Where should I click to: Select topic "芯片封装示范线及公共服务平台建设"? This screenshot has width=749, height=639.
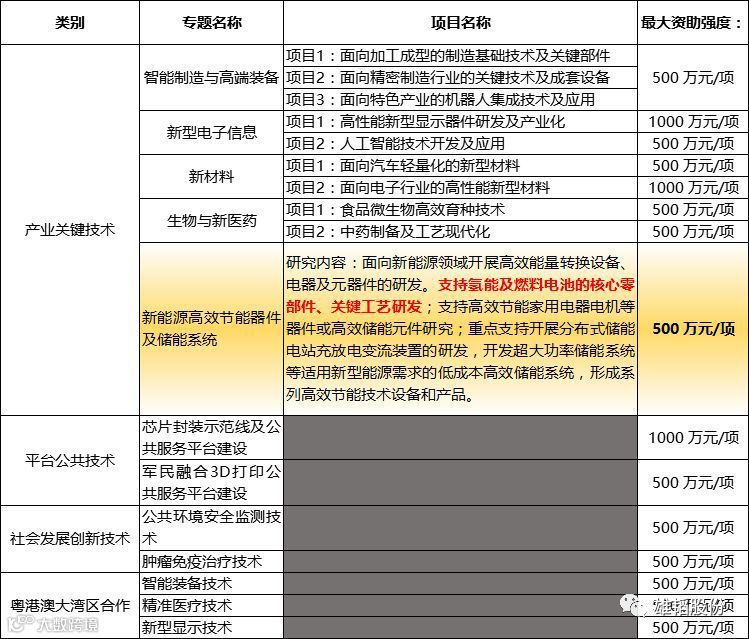[212, 437]
